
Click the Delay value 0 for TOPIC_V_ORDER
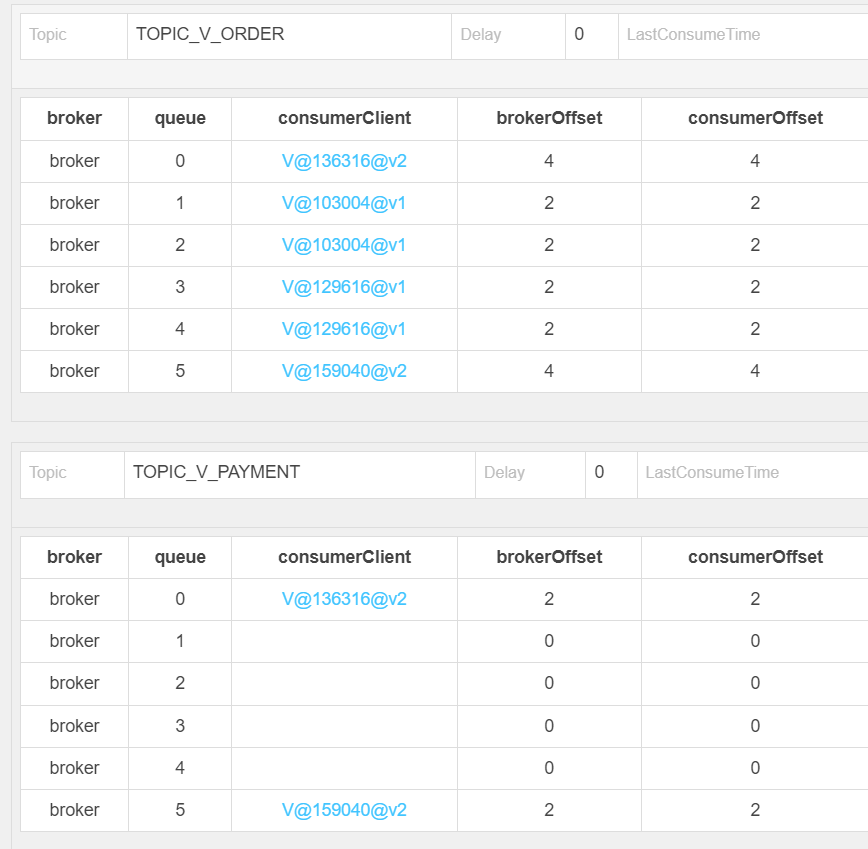coord(579,34)
